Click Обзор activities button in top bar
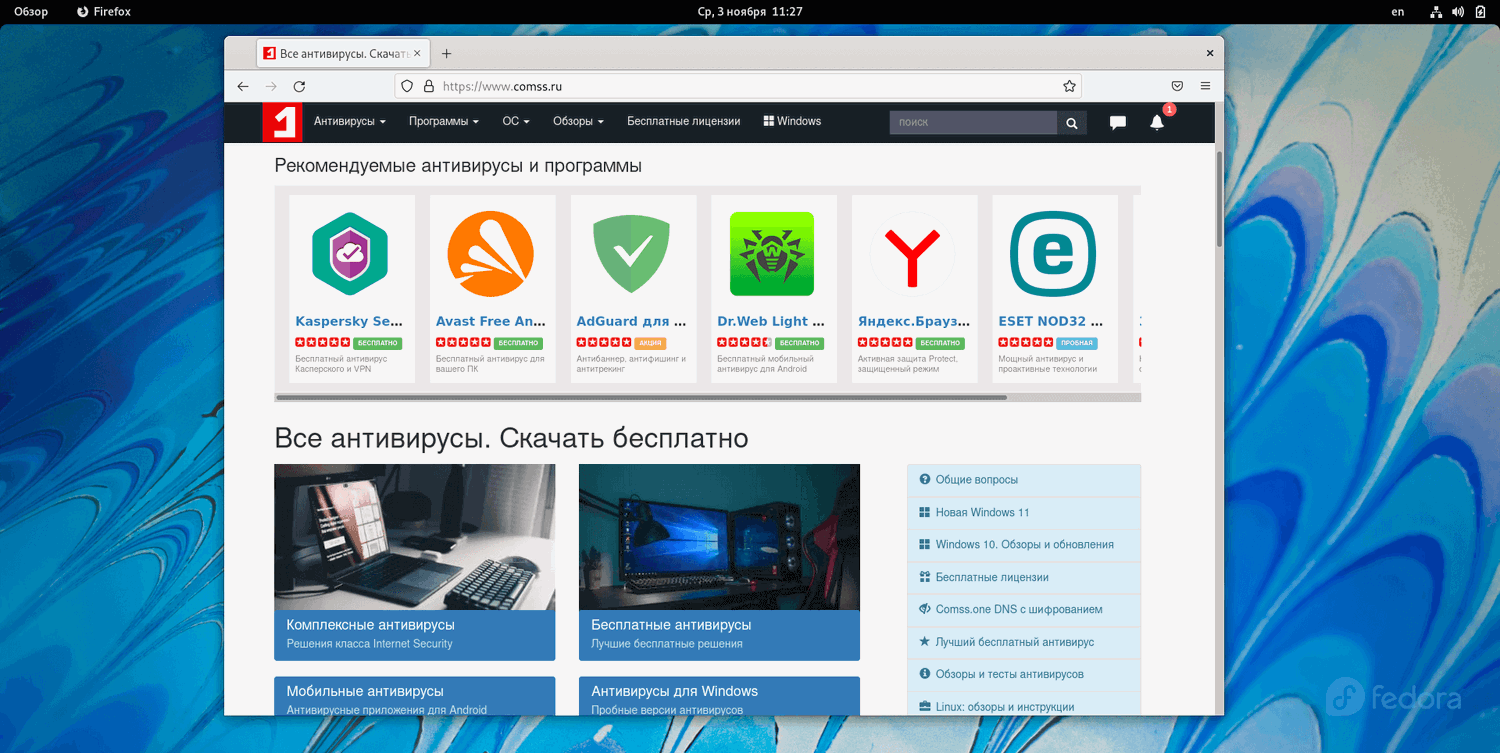The image size is (1500, 753). point(31,12)
